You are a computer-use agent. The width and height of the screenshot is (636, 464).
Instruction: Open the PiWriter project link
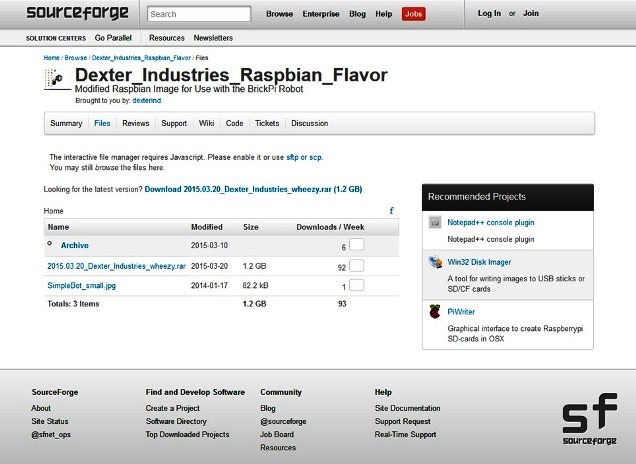tap(461, 312)
